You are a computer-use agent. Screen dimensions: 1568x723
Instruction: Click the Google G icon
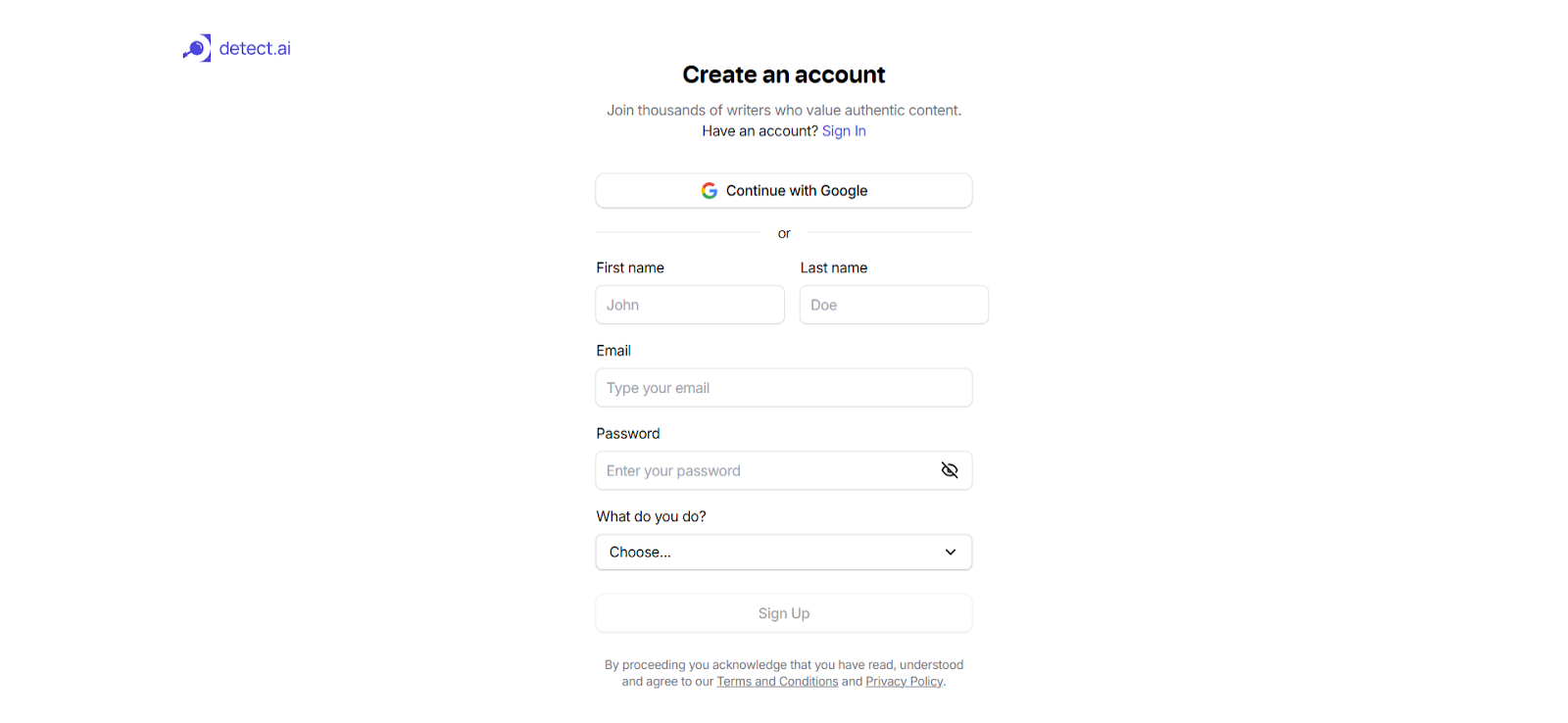[x=710, y=191]
